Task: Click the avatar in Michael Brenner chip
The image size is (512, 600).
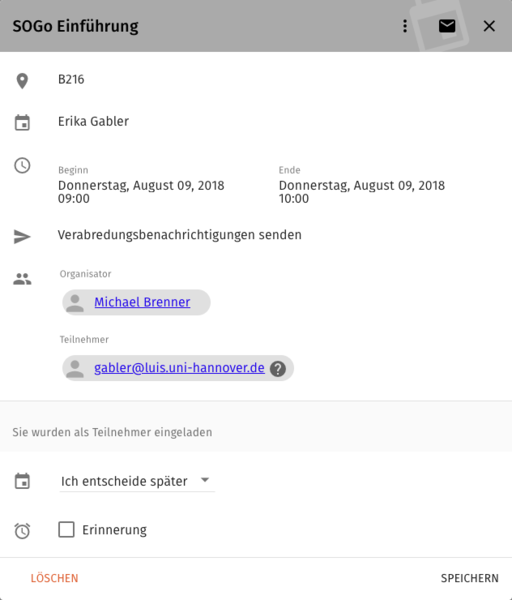Action: 75,303
